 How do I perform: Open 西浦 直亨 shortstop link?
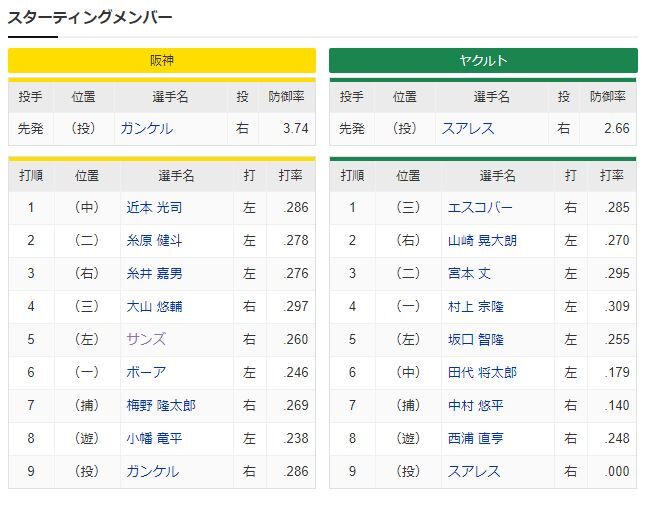(475, 438)
